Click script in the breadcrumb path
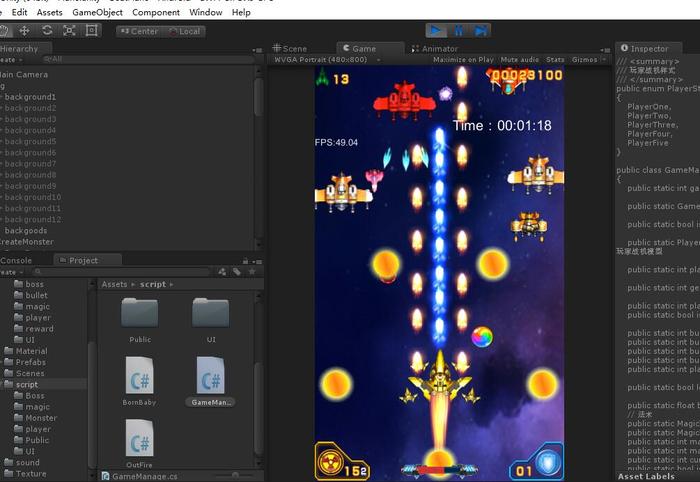The image size is (700, 482). pos(153,284)
